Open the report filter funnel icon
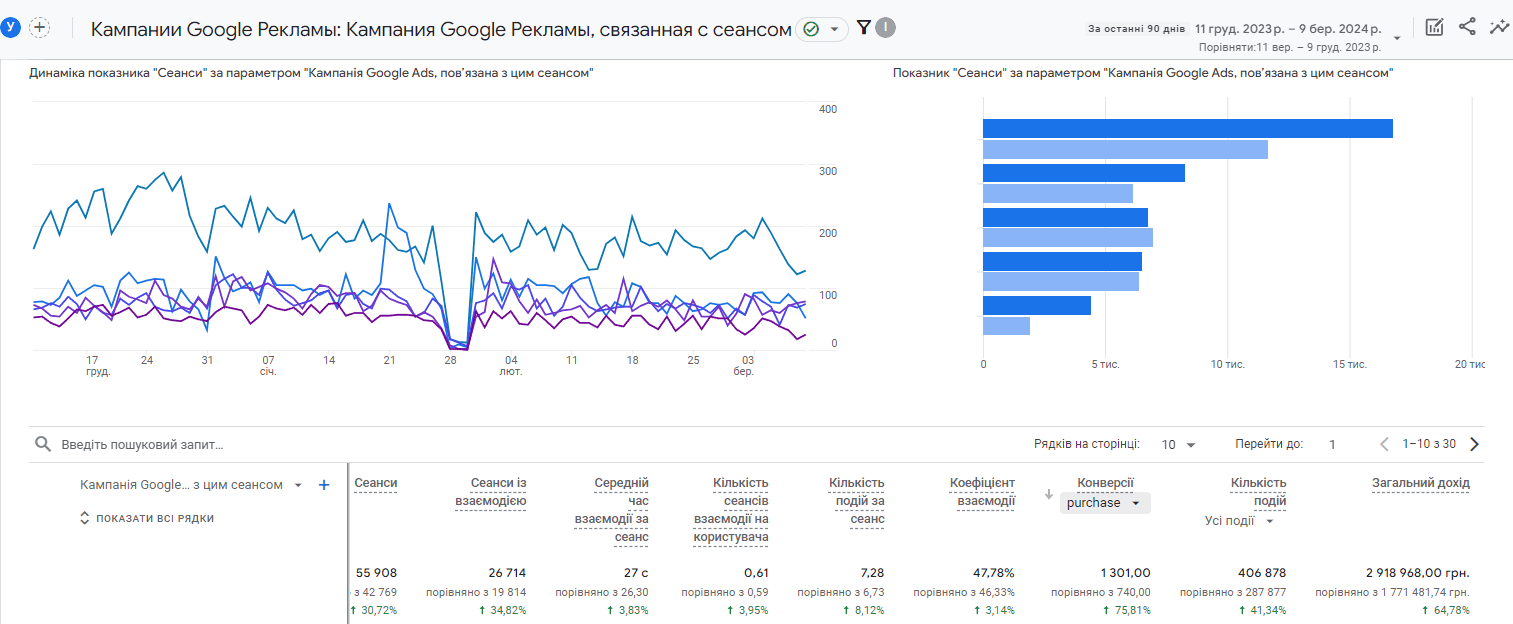The width and height of the screenshot is (1513, 624). (x=864, y=27)
